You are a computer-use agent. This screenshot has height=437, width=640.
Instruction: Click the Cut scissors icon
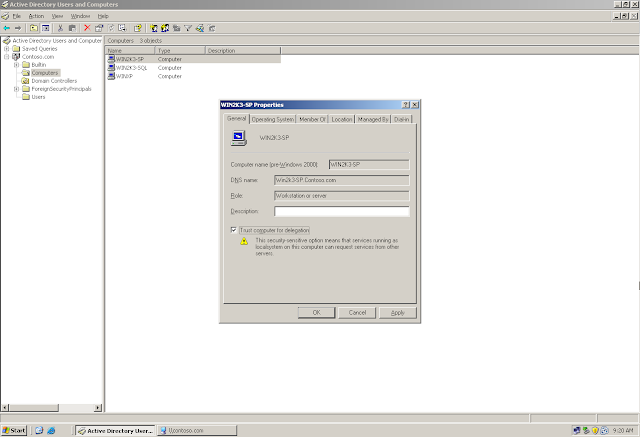60,28
